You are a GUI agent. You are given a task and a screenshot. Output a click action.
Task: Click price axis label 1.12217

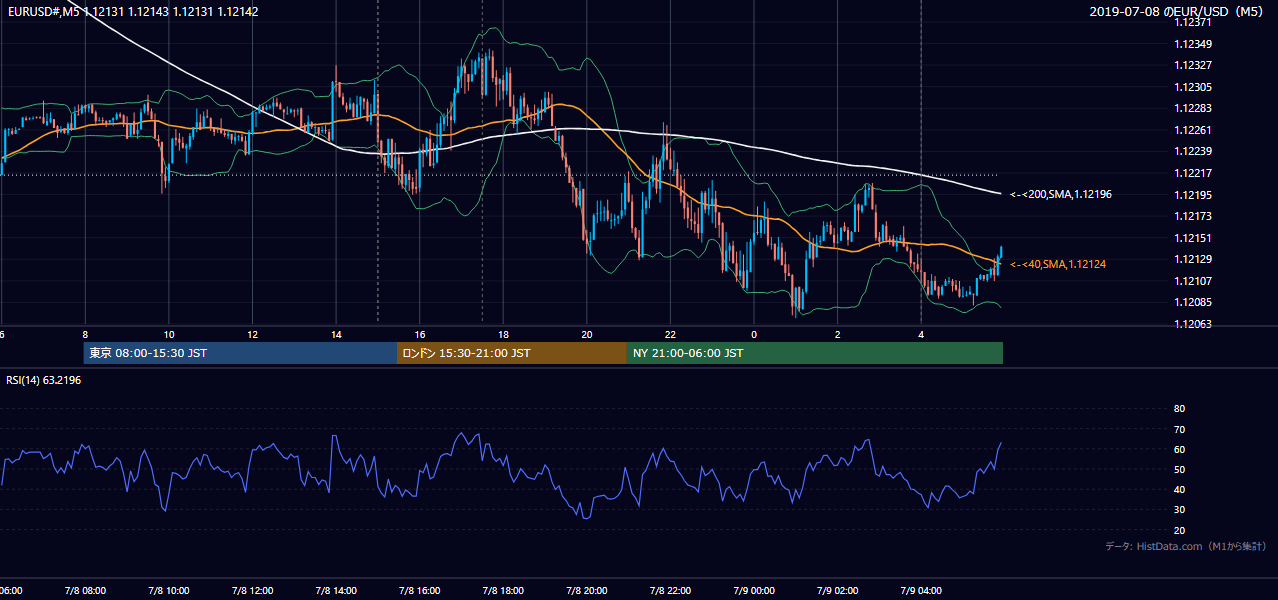click(x=1194, y=173)
